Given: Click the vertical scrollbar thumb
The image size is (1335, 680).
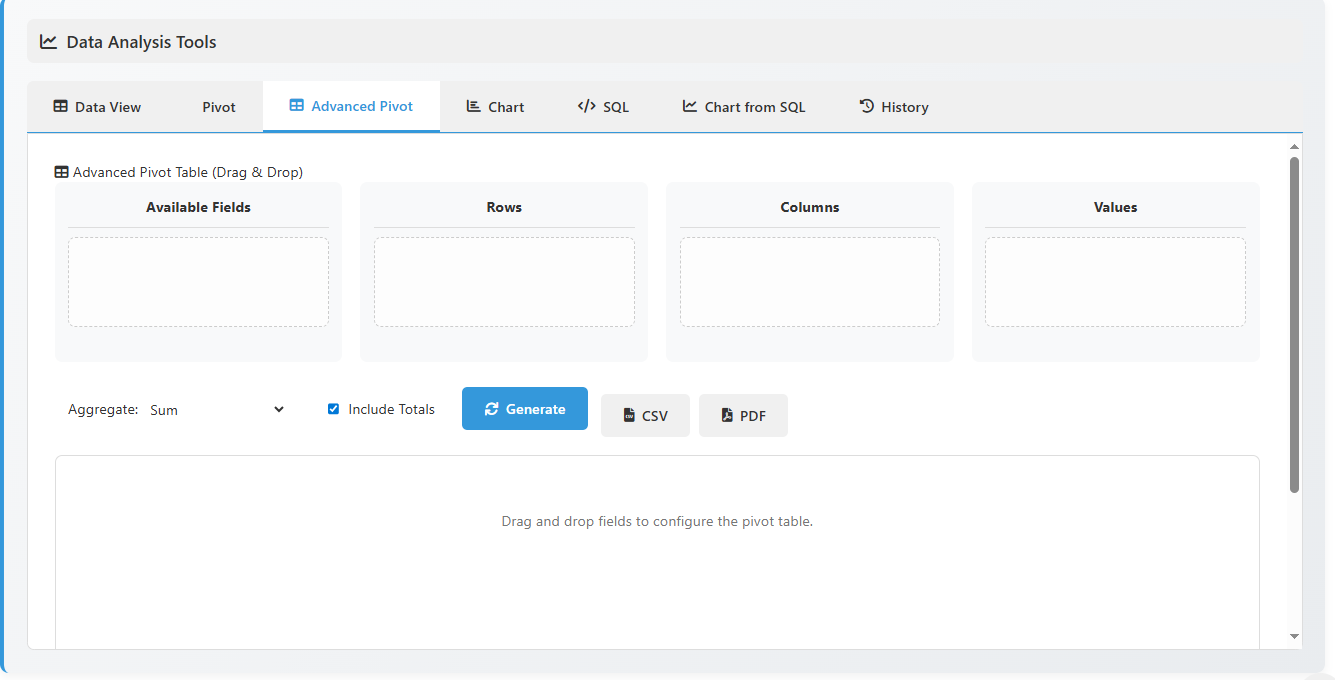Looking at the screenshot, I should (x=1294, y=324).
